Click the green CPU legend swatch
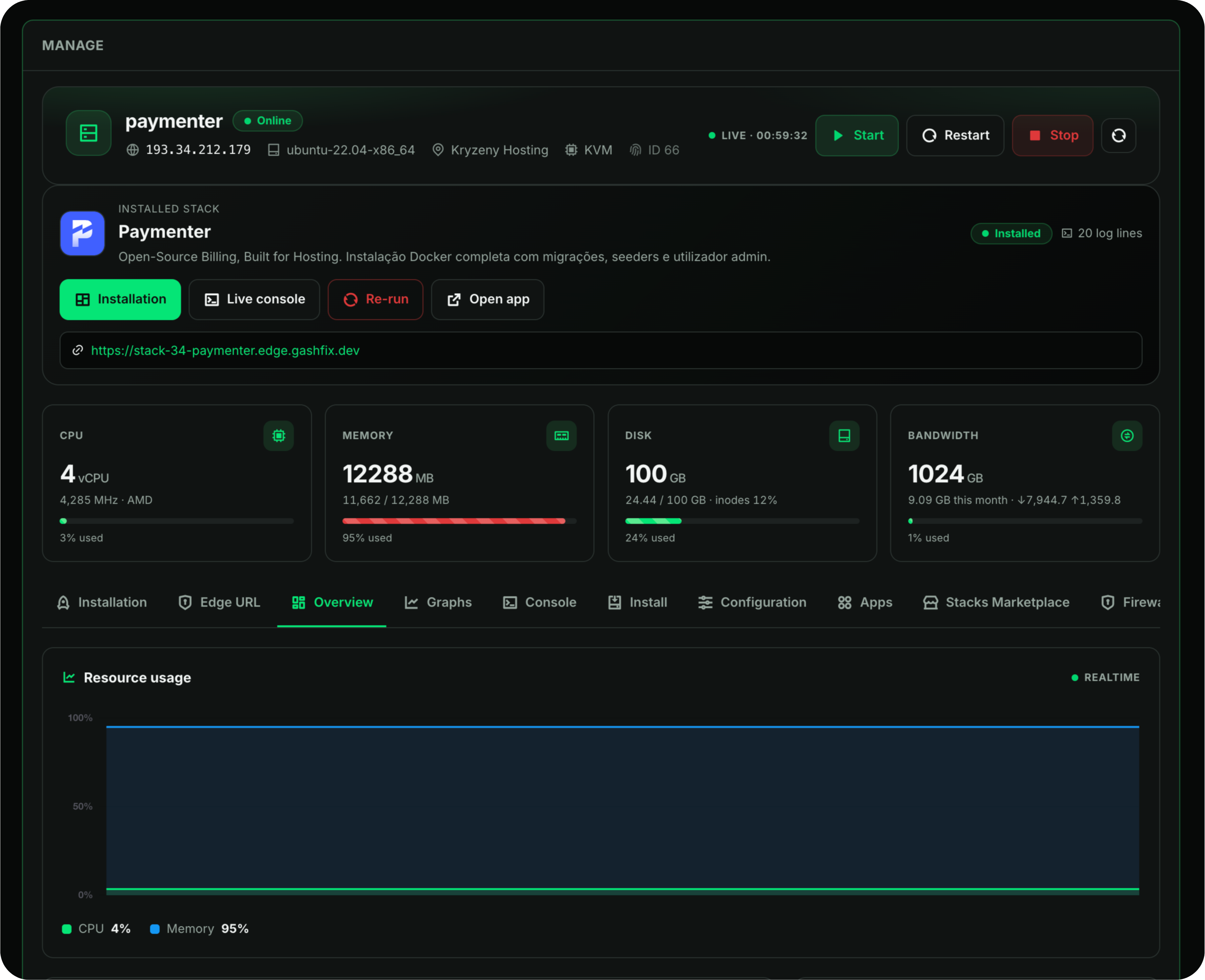Screen dimensions: 1205x980 (x=67, y=929)
